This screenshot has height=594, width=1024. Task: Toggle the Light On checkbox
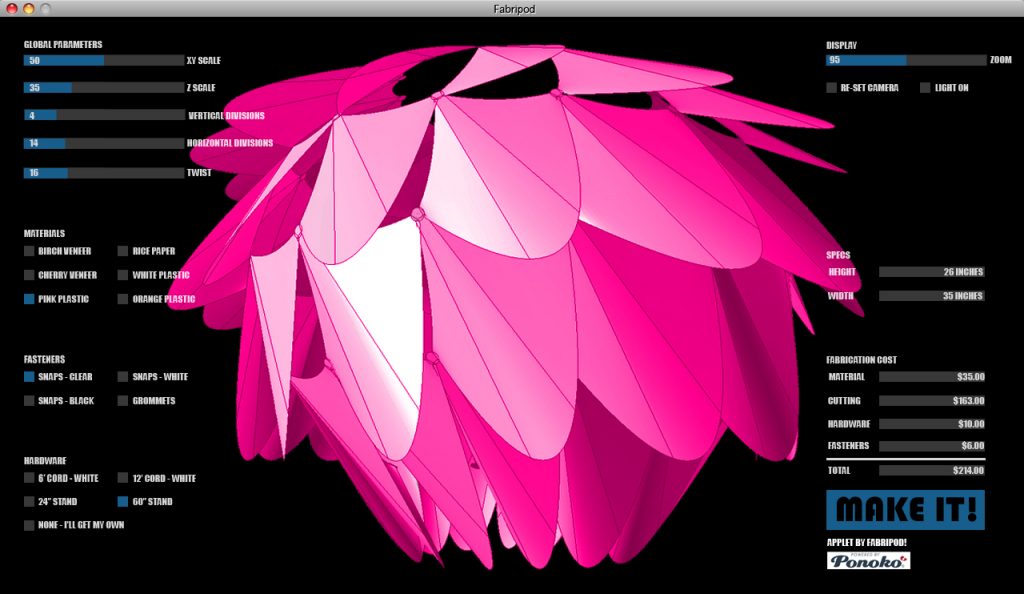(x=925, y=87)
